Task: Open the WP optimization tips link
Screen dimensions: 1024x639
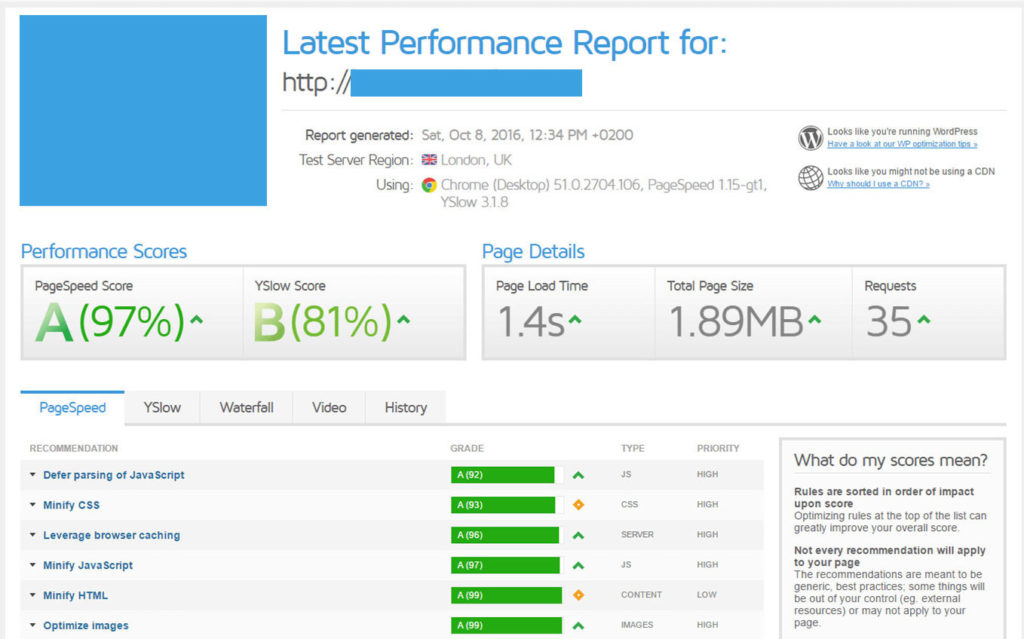Action: 902,144
